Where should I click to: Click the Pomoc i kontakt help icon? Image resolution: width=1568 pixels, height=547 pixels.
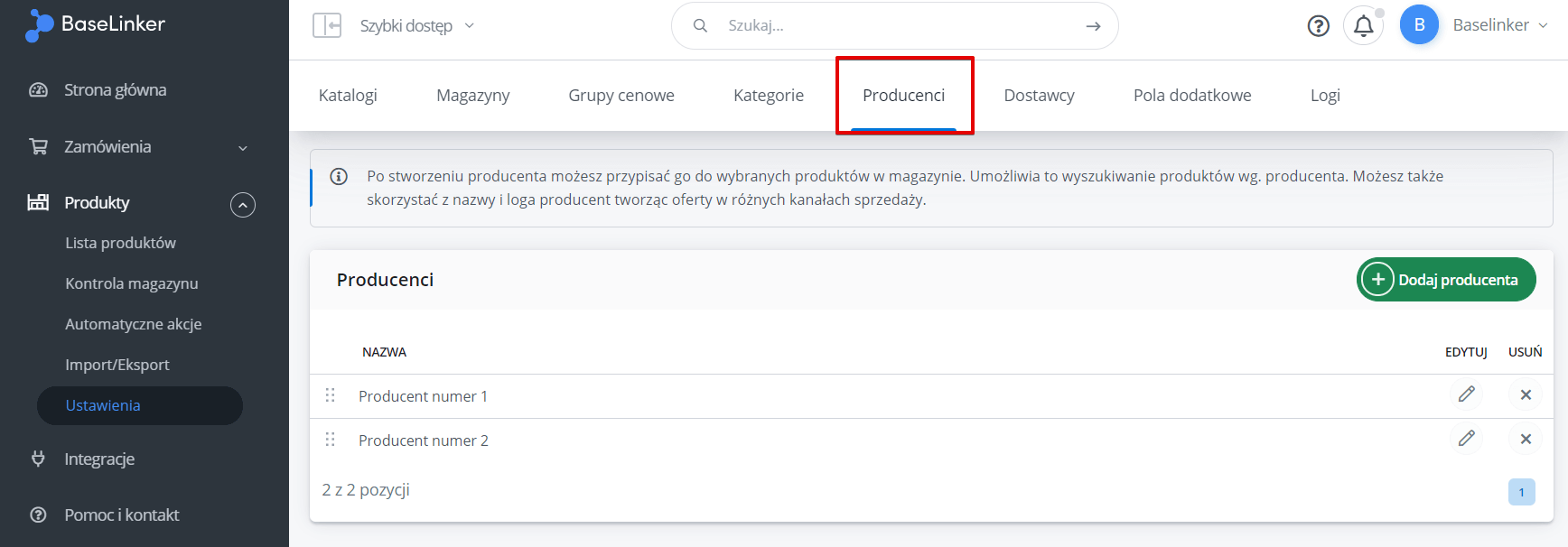pyautogui.click(x=38, y=515)
